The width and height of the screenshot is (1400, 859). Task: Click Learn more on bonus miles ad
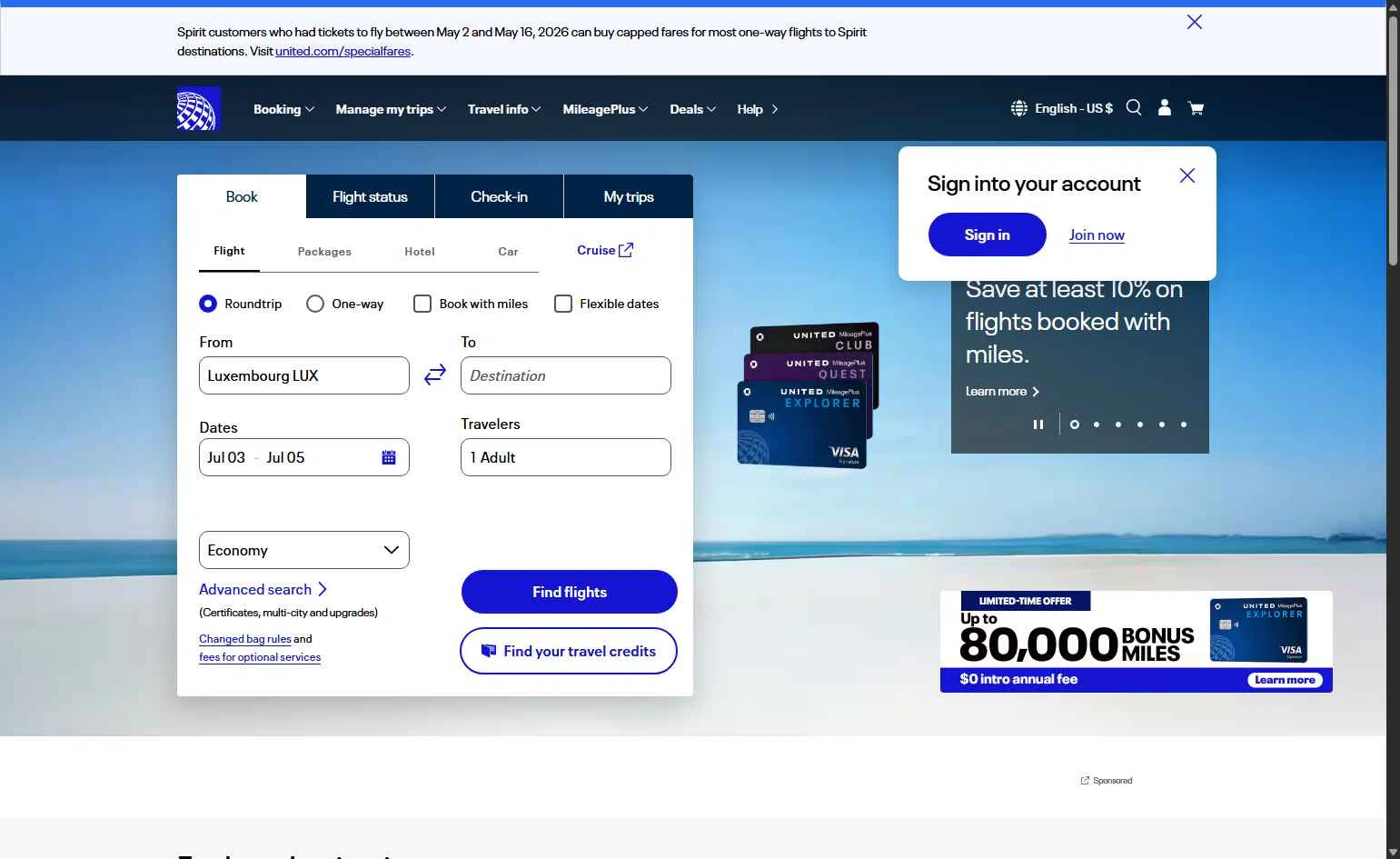1285,680
